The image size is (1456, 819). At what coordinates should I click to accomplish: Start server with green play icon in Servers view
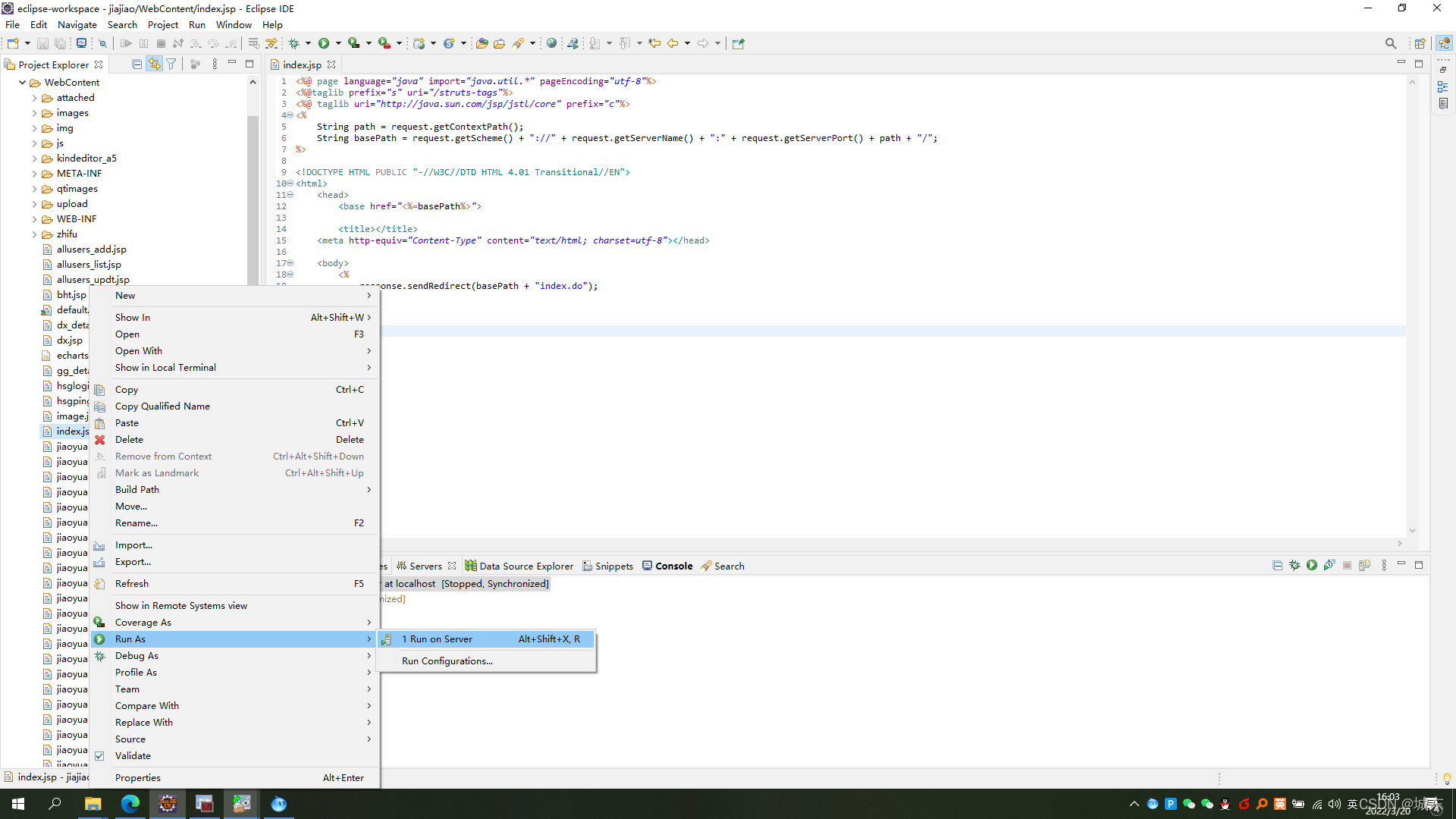tap(1312, 566)
